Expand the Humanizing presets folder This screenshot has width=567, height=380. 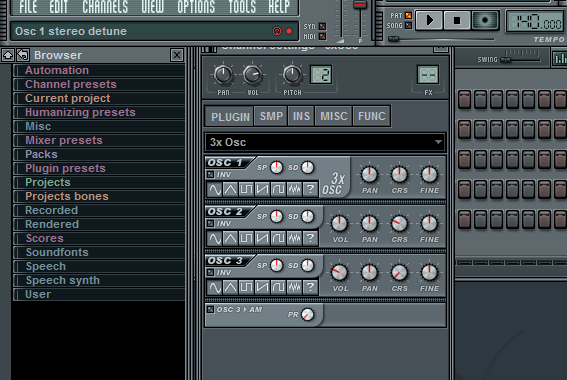pos(99,112)
